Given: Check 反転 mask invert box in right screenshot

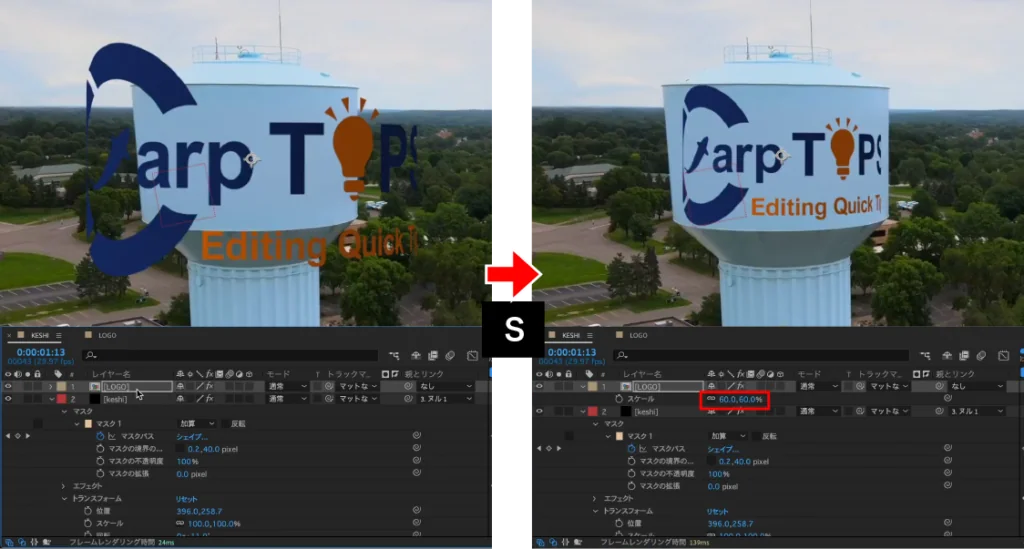Looking at the screenshot, I should 756,436.
